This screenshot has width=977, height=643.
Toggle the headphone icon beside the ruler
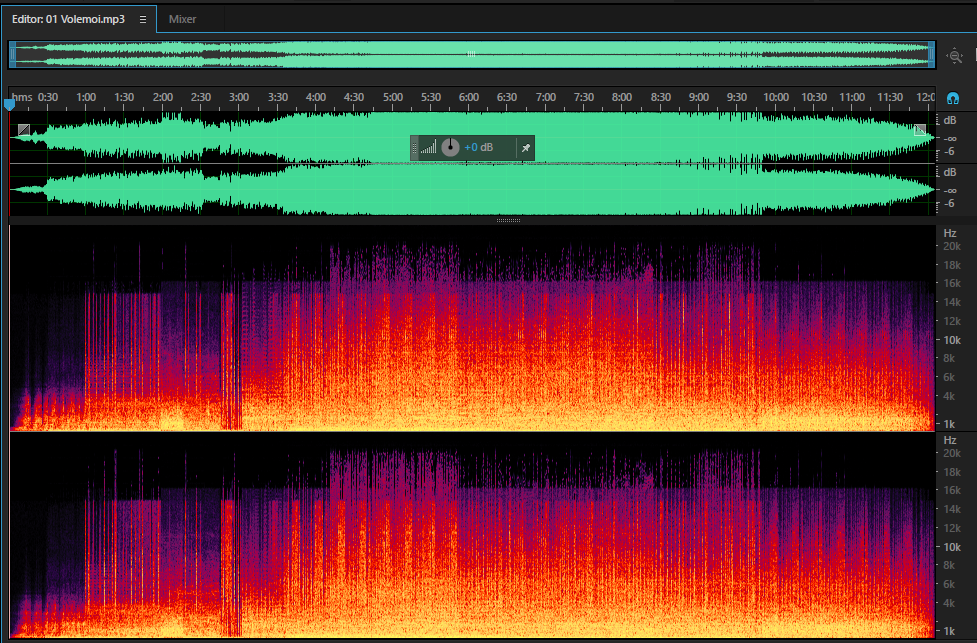pyautogui.click(x=953, y=98)
